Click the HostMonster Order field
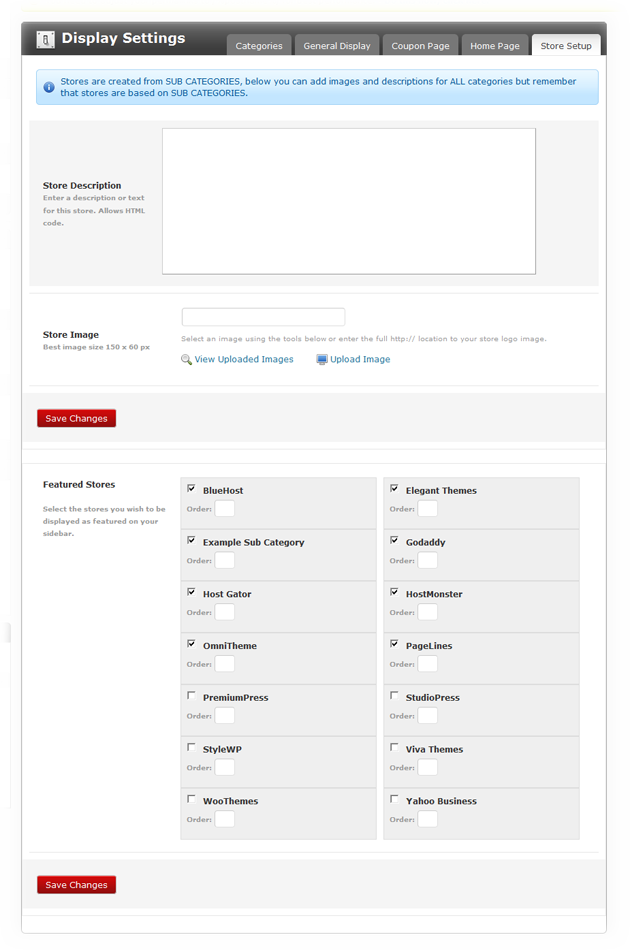 click(x=428, y=612)
